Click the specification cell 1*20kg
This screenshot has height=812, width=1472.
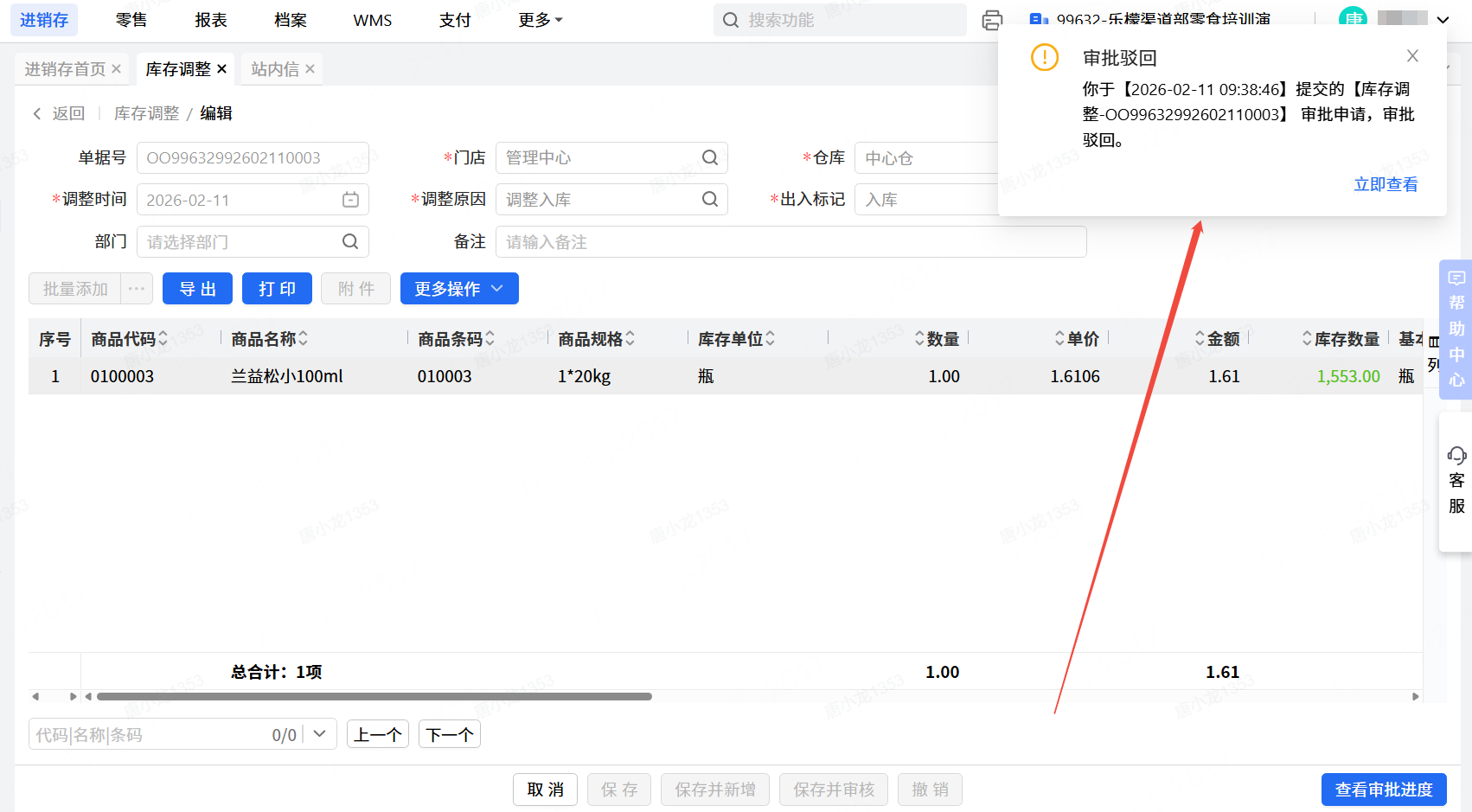click(585, 376)
